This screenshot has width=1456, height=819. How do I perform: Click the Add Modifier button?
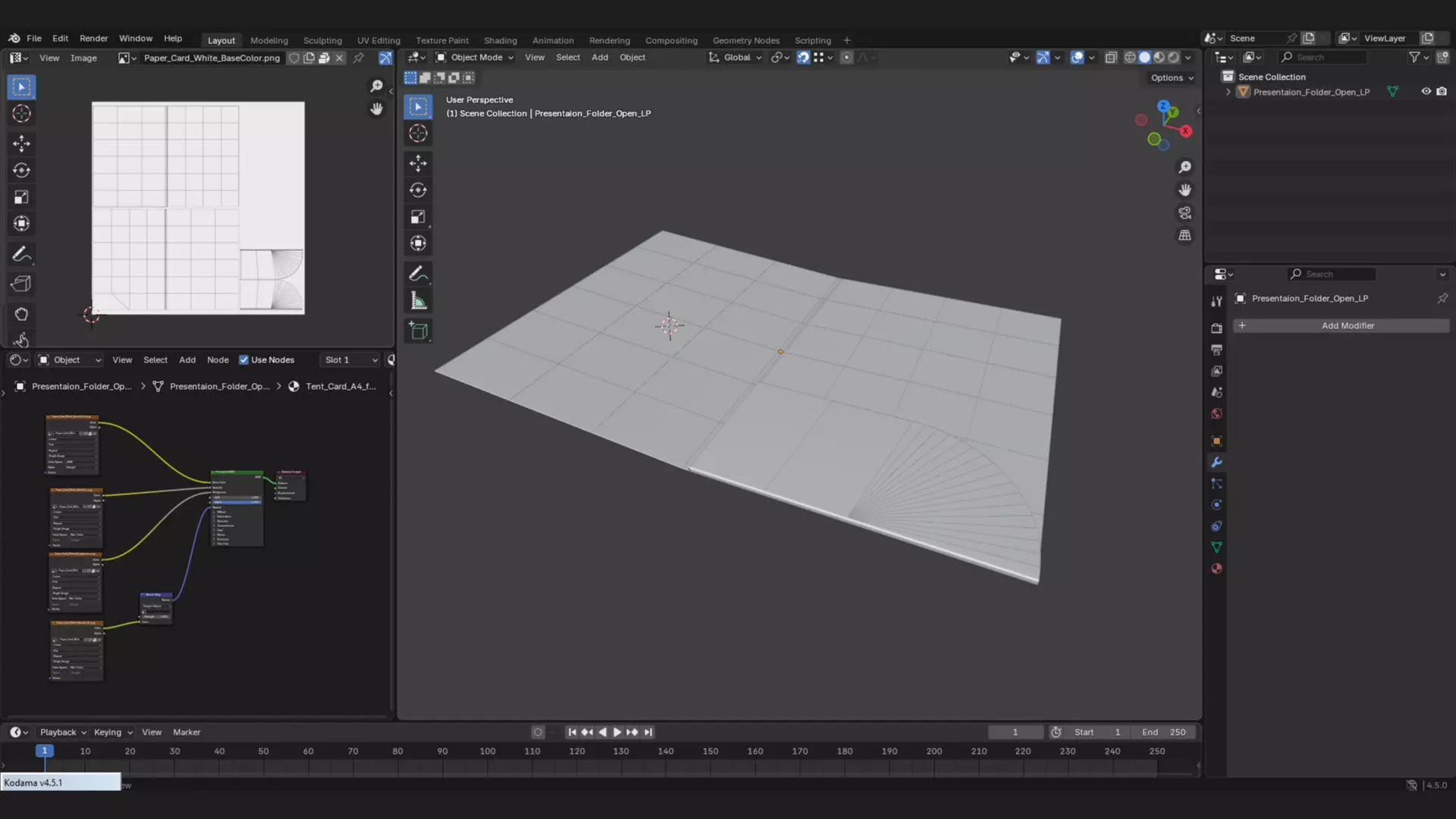pos(1341,325)
